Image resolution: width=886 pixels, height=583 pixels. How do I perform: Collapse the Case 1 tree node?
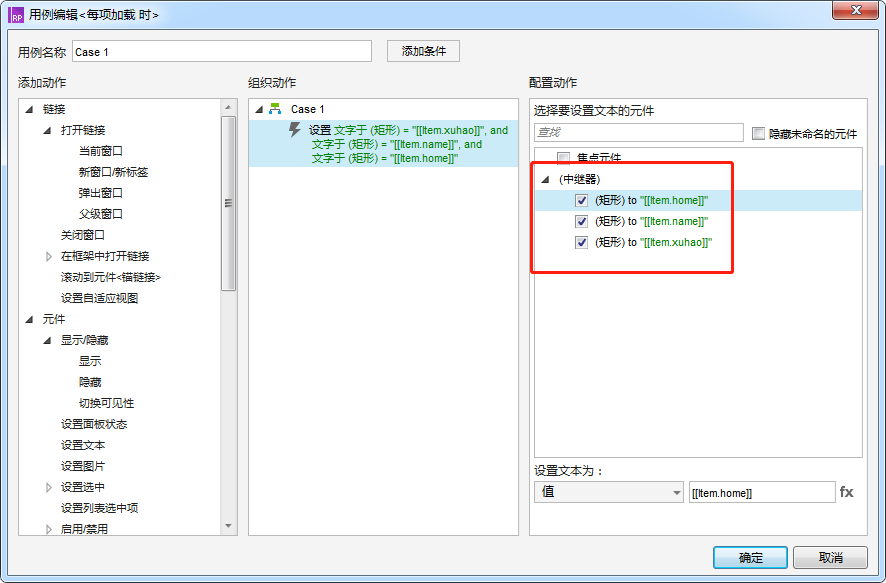click(259, 109)
